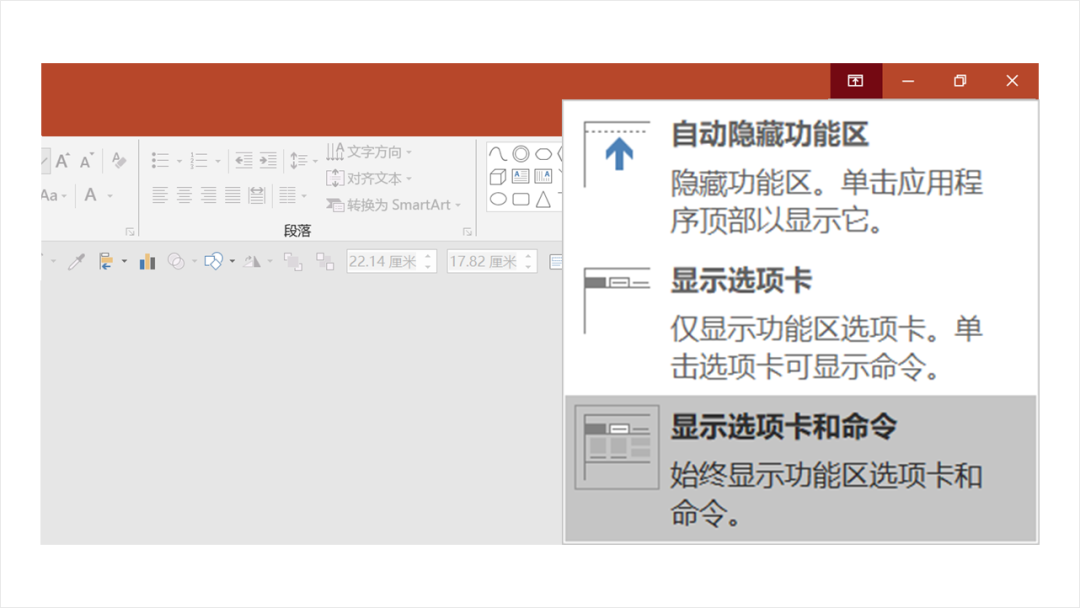Select 显示选项卡 option
The height and width of the screenshot is (608, 1080).
[801, 322]
